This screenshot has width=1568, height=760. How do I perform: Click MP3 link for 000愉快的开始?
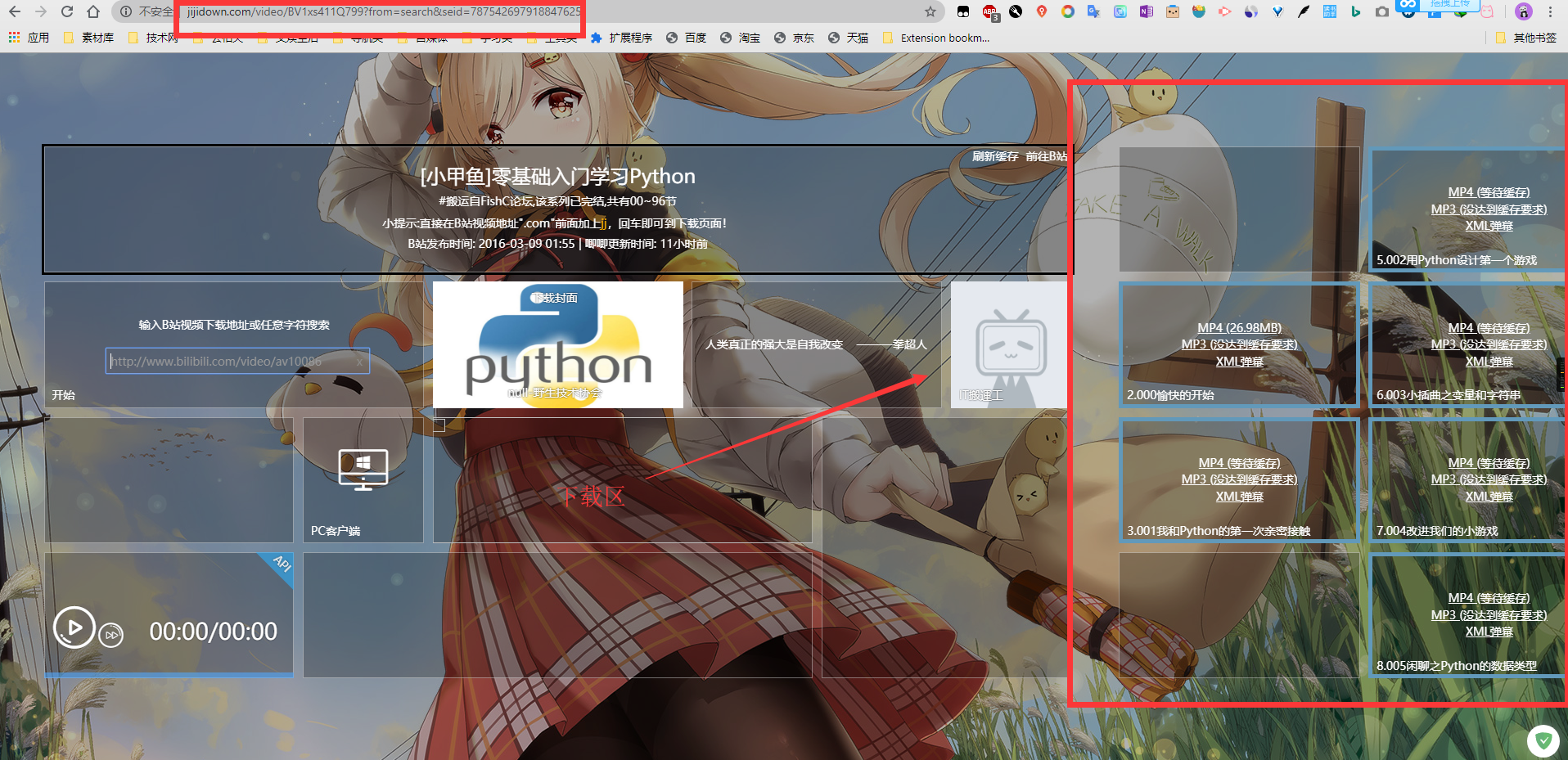click(1239, 344)
